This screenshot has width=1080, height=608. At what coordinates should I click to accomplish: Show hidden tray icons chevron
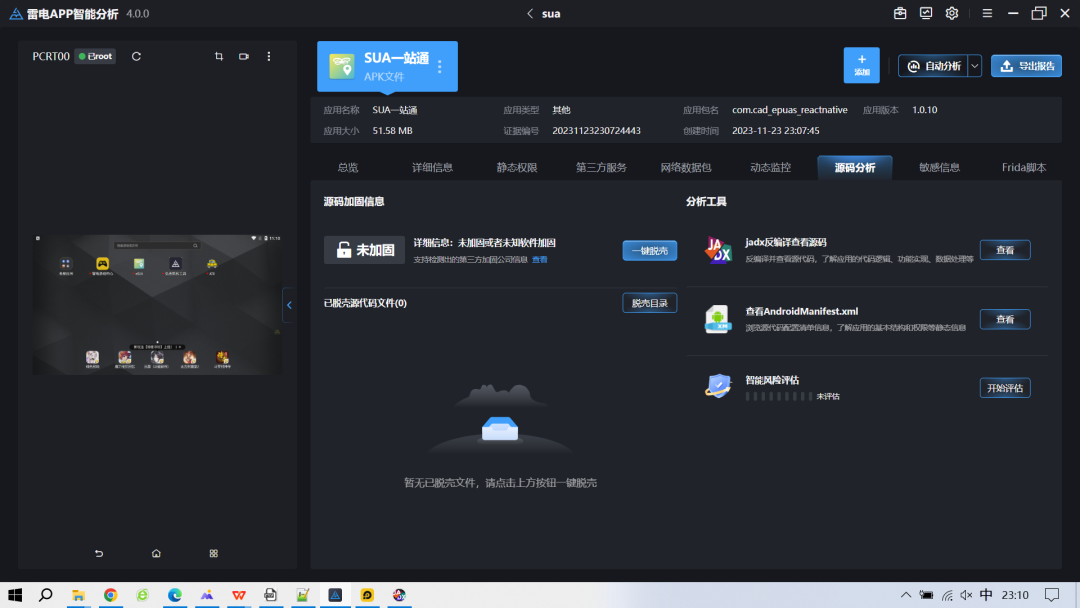[x=906, y=595]
